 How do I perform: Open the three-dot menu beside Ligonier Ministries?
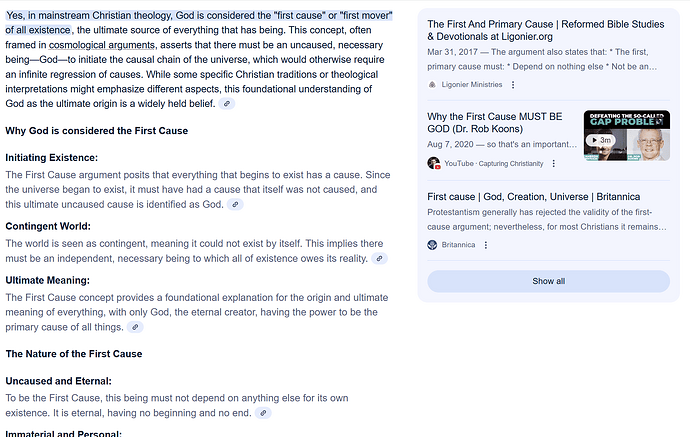[513, 84]
